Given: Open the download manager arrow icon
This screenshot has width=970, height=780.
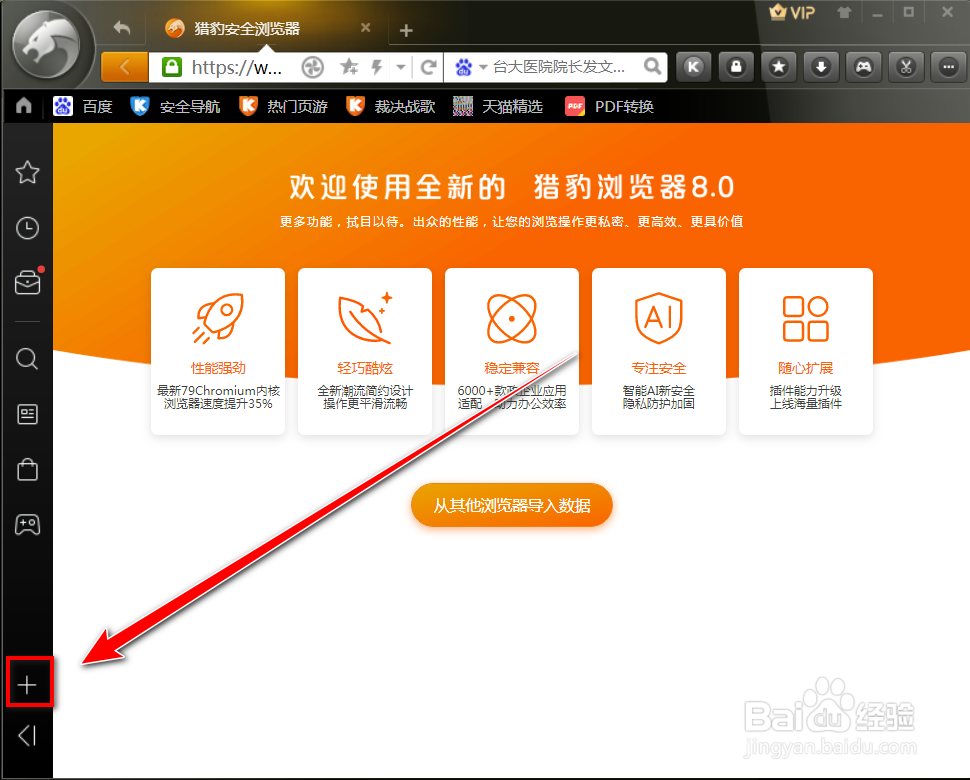Looking at the screenshot, I should (x=820, y=67).
